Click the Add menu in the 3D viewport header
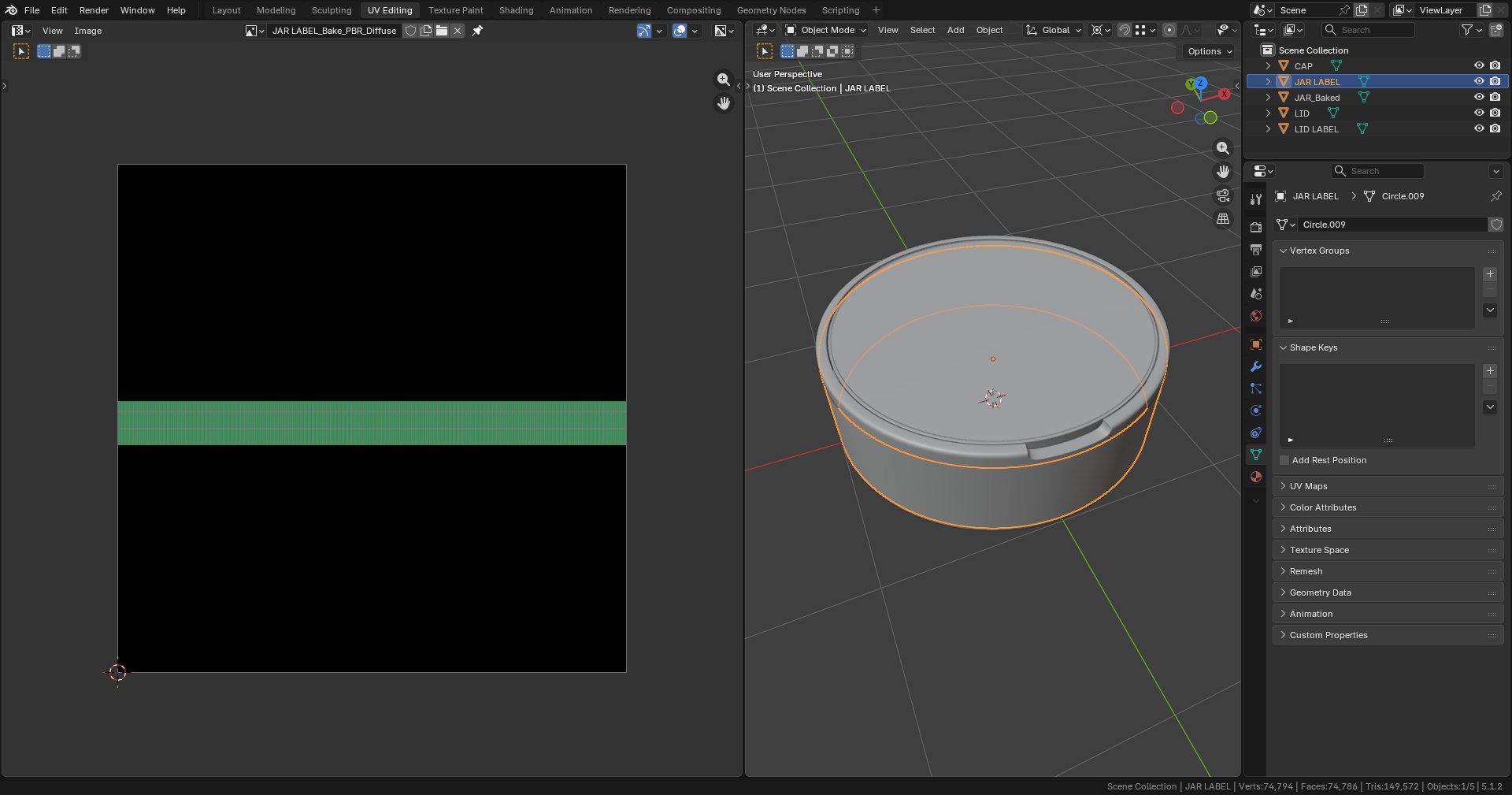 pyautogui.click(x=955, y=30)
